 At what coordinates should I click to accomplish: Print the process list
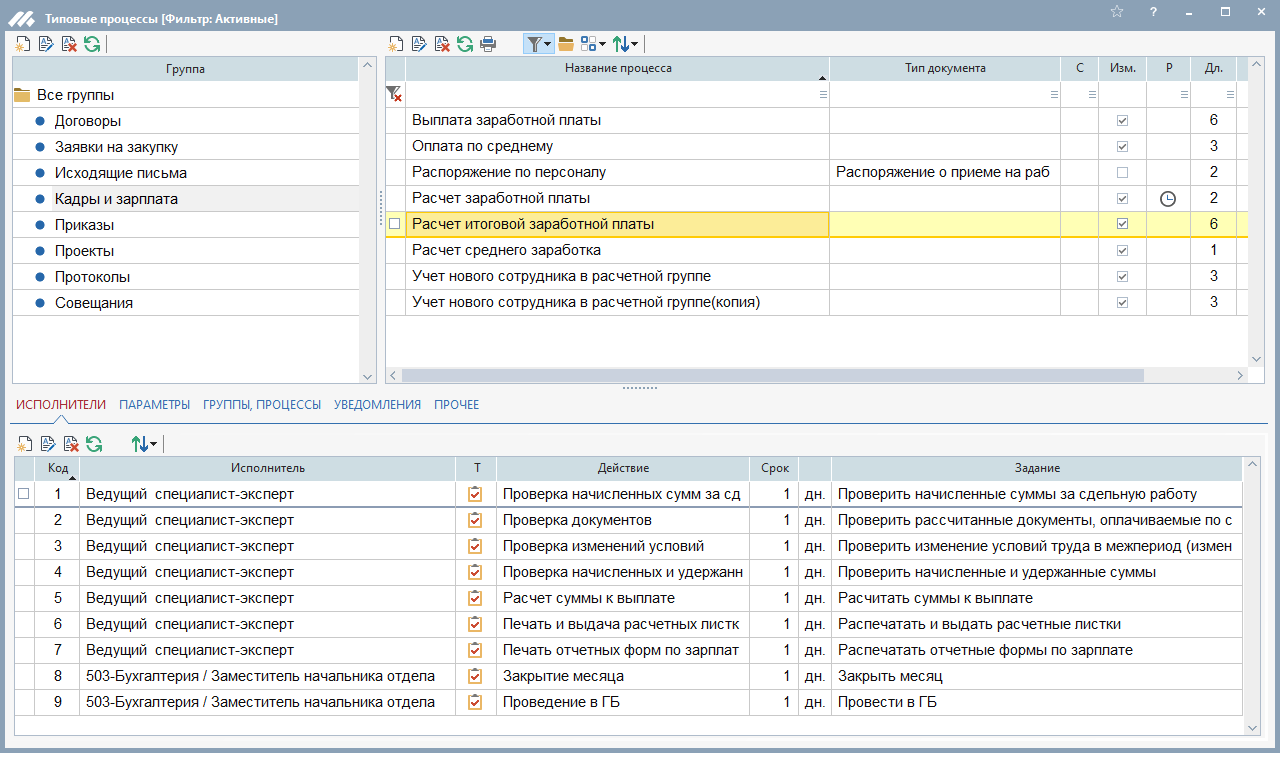(488, 44)
